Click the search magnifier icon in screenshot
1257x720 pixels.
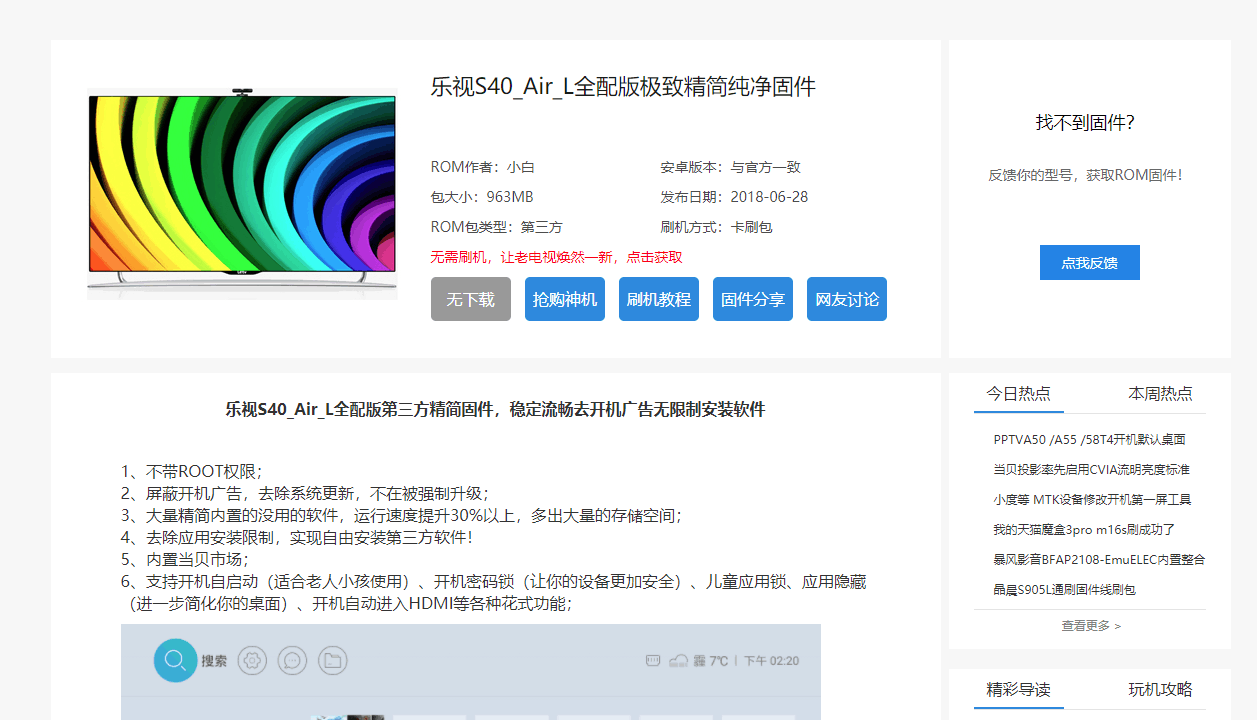[x=175, y=660]
